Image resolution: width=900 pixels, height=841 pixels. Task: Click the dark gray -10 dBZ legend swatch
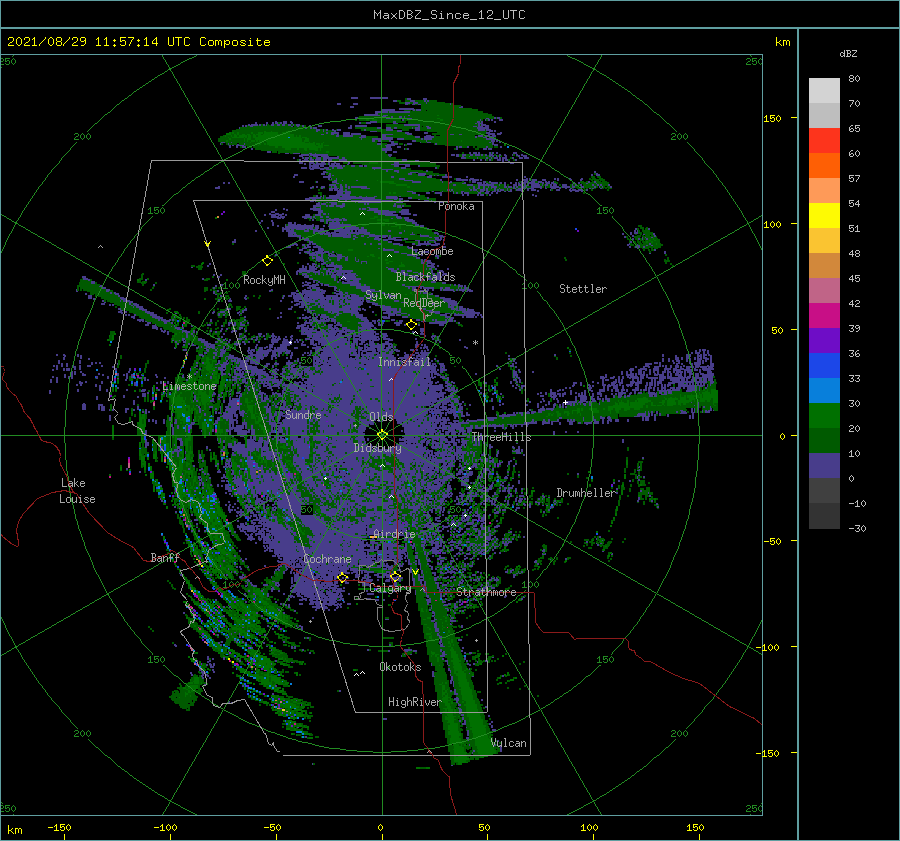tap(824, 515)
